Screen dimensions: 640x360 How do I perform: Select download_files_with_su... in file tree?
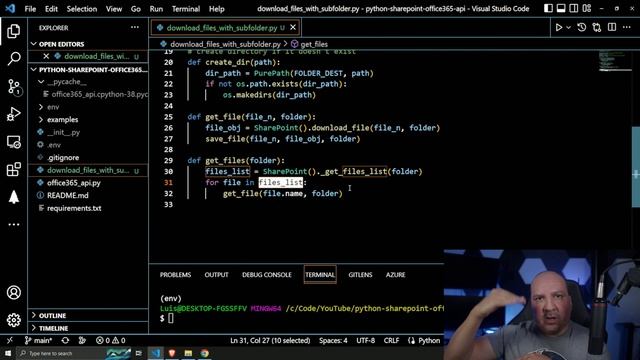coord(88,170)
